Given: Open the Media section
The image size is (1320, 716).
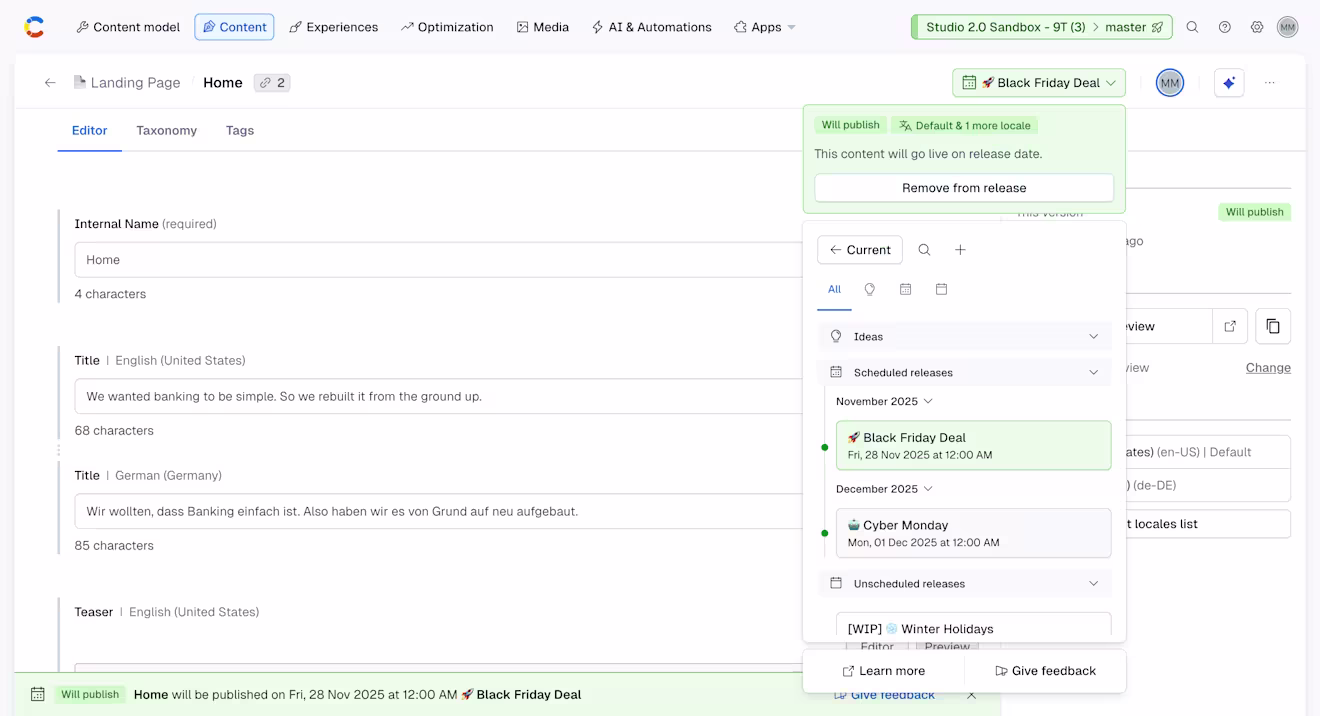Looking at the screenshot, I should click(542, 27).
